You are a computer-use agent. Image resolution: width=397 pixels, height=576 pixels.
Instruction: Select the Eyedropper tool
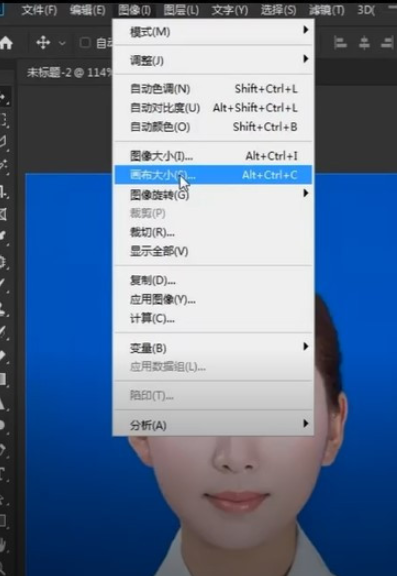pyautogui.click(x=4, y=236)
